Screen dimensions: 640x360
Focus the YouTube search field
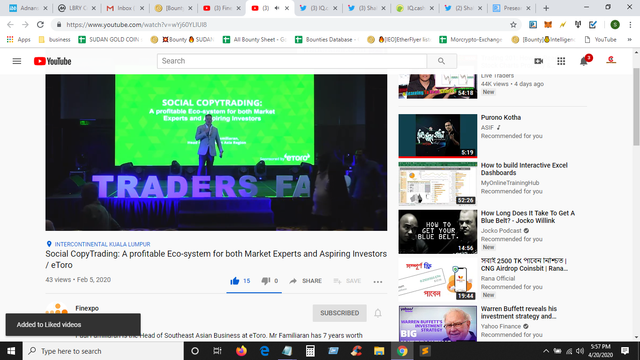coord(292,61)
